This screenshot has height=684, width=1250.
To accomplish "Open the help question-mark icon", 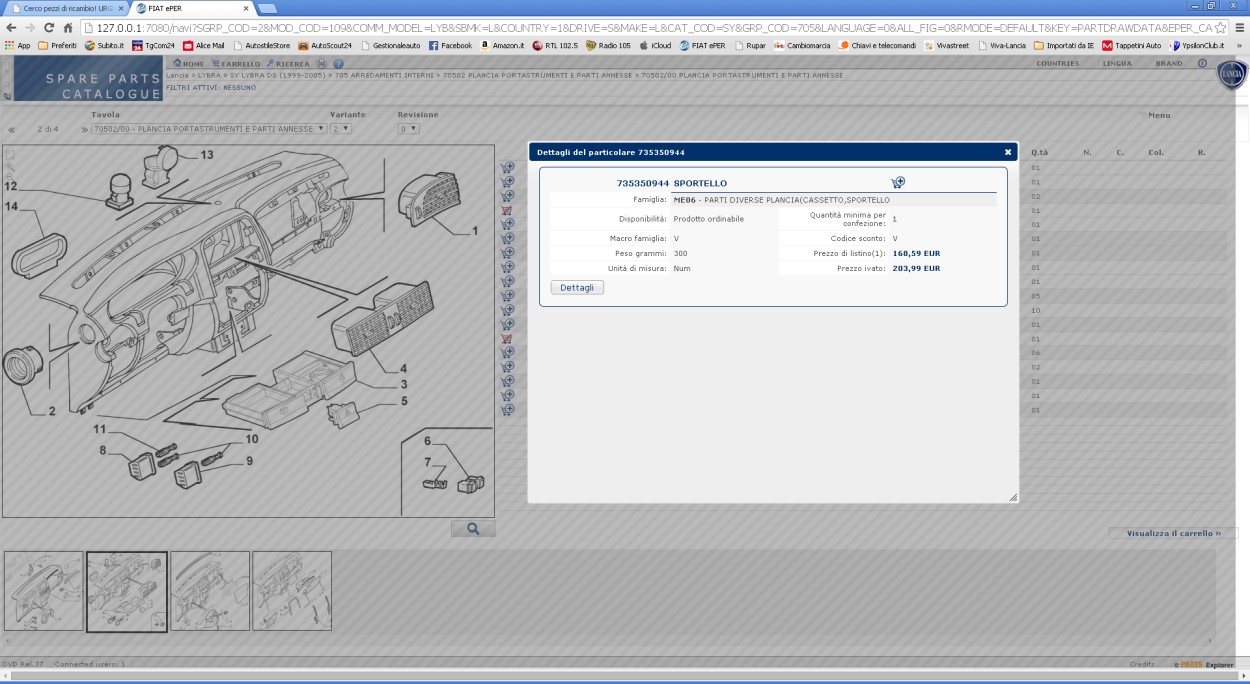I will pos(339,63).
